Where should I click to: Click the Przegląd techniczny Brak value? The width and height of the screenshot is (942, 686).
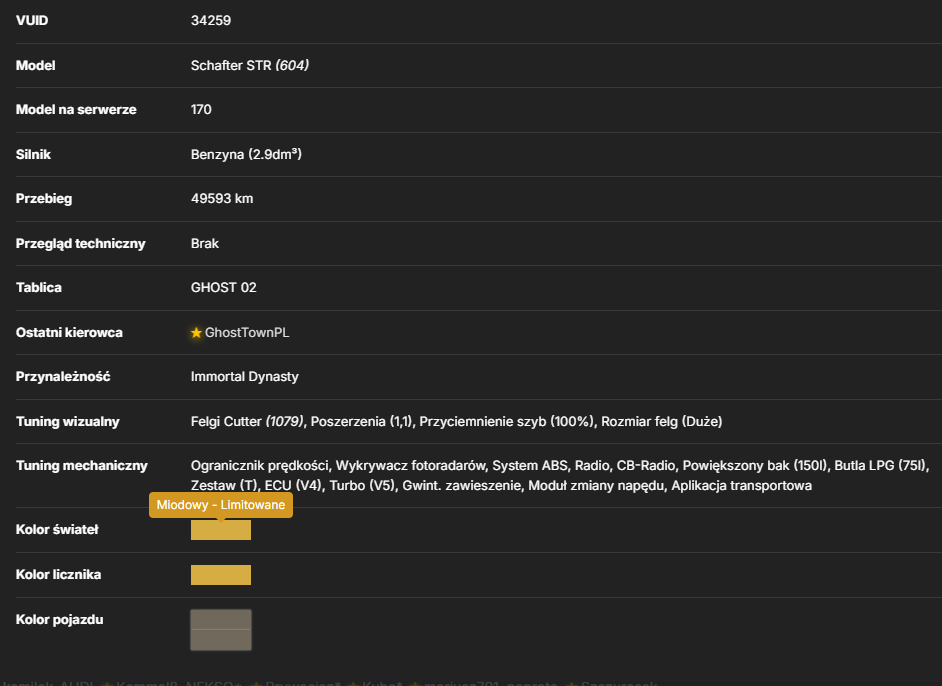[x=205, y=244]
